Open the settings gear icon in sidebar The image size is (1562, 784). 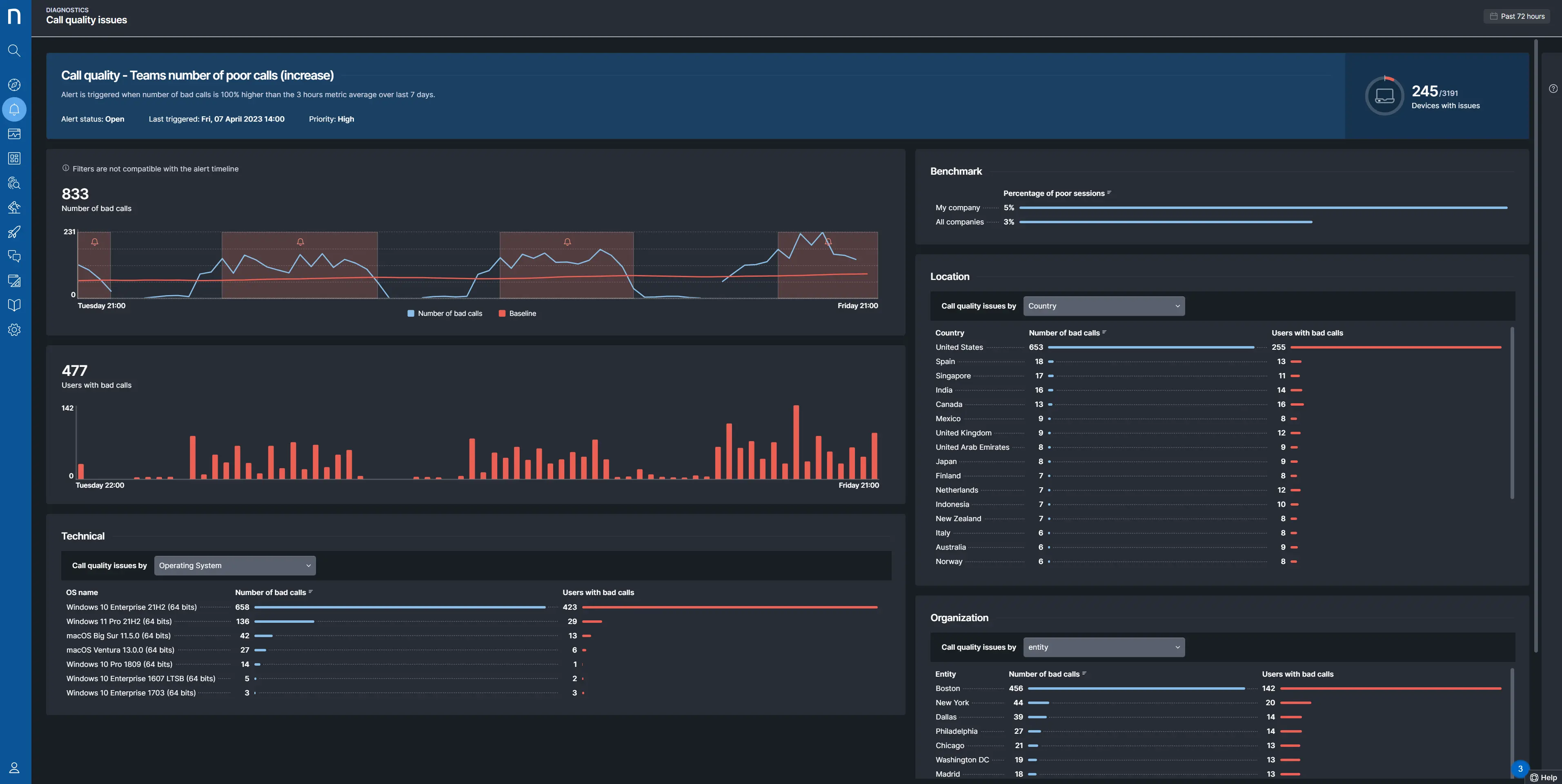coord(14,330)
